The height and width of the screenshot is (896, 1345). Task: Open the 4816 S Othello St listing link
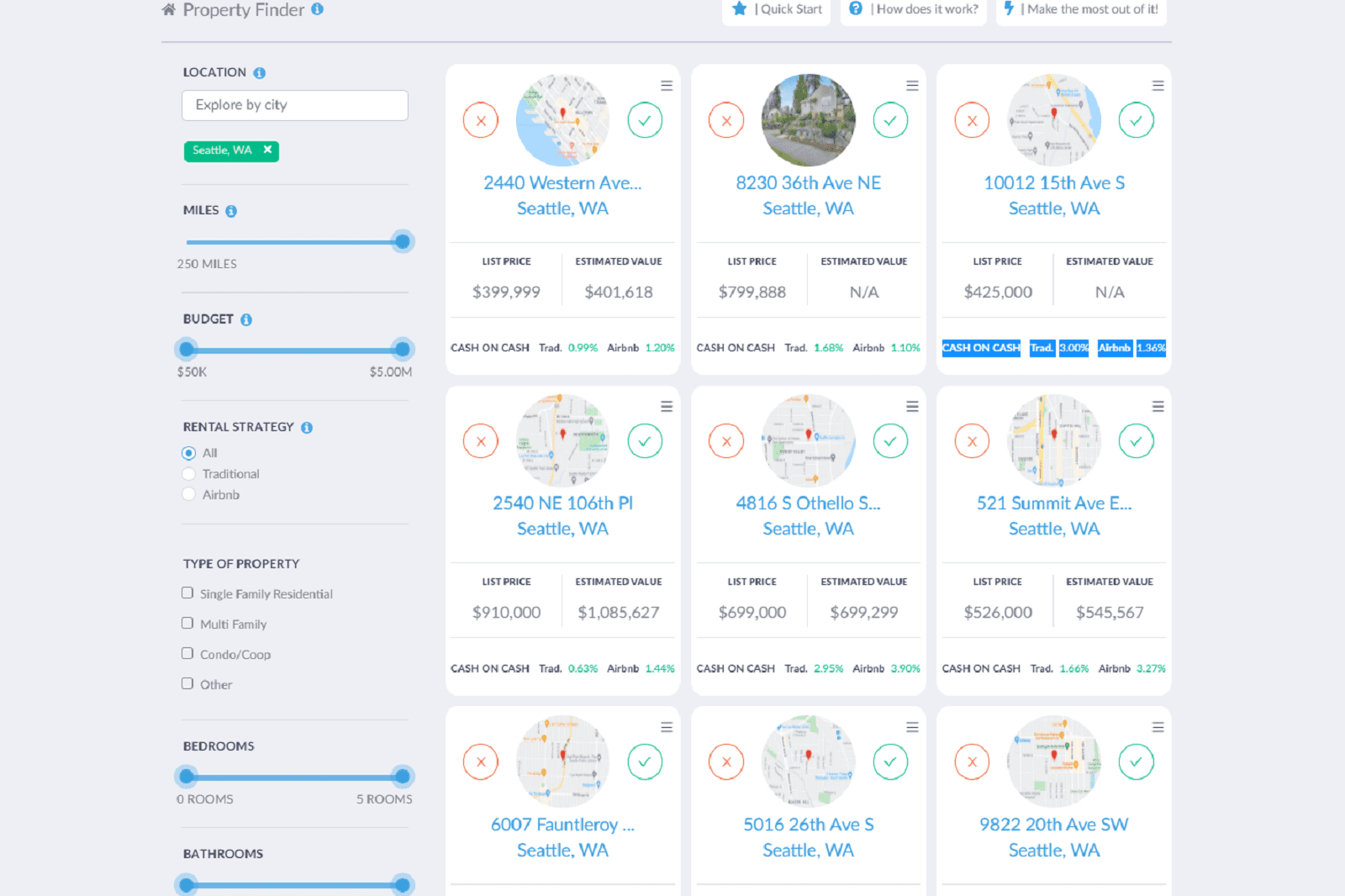tap(808, 503)
